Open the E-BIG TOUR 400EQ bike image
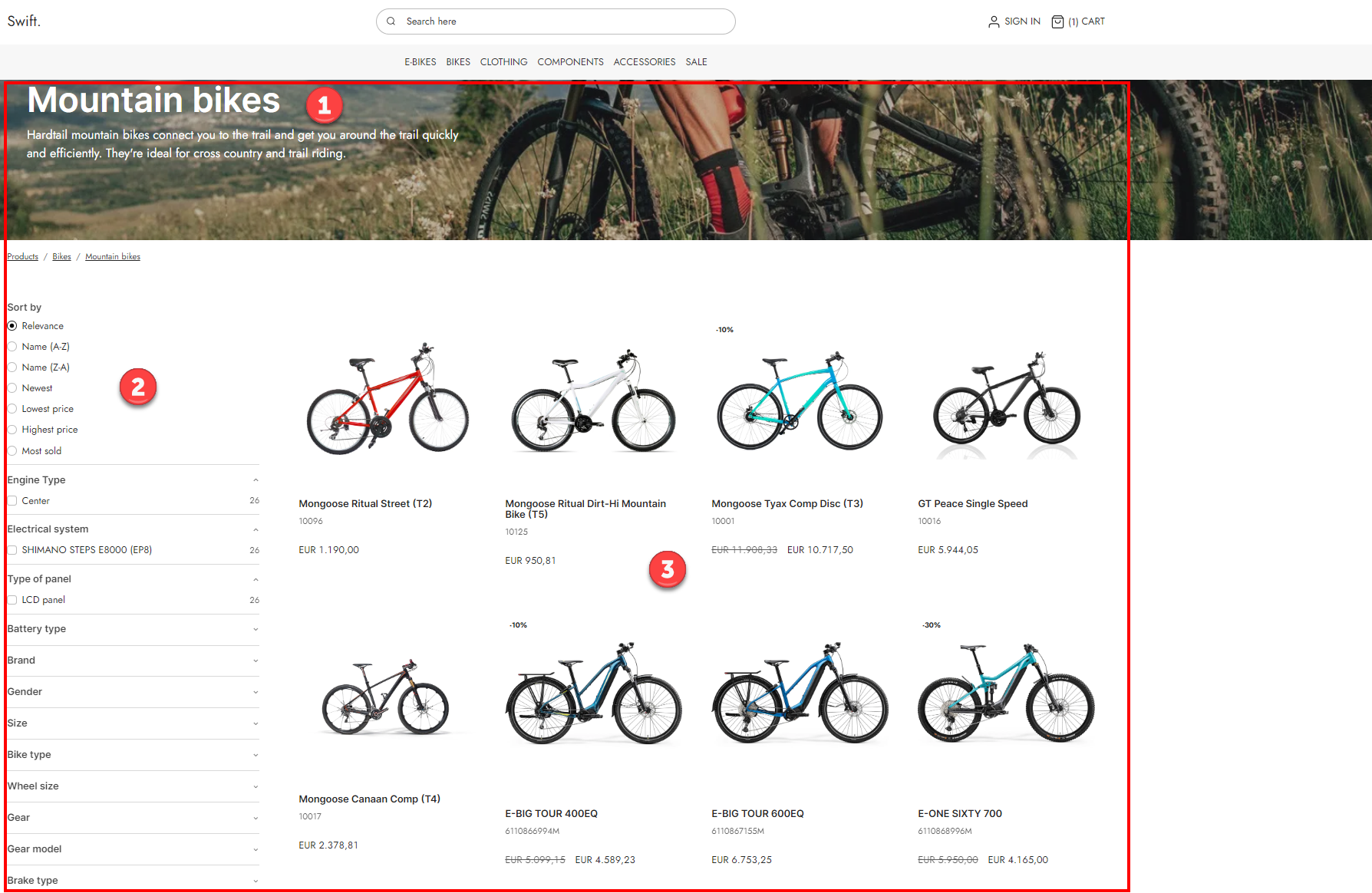 click(593, 693)
